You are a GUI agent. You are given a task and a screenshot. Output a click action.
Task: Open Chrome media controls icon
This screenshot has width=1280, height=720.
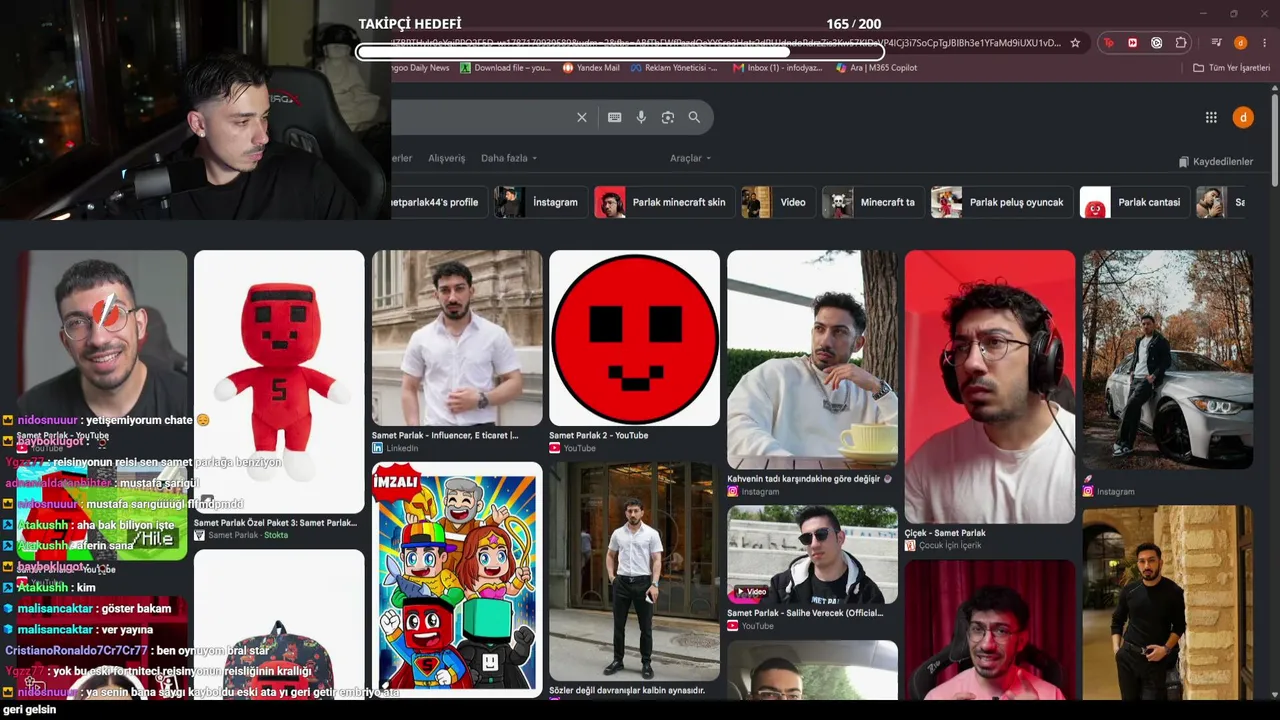pyautogui.click(x=1216, y=43)
